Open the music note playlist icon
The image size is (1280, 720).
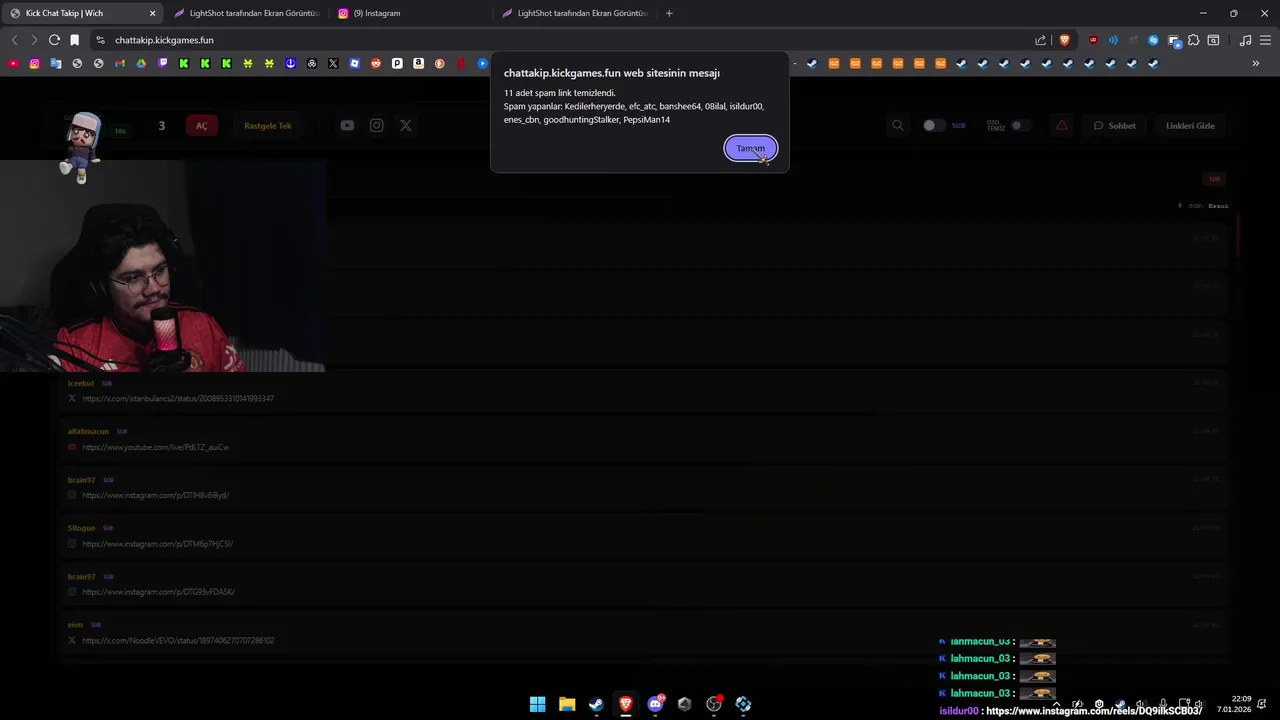pos(1245,40)
